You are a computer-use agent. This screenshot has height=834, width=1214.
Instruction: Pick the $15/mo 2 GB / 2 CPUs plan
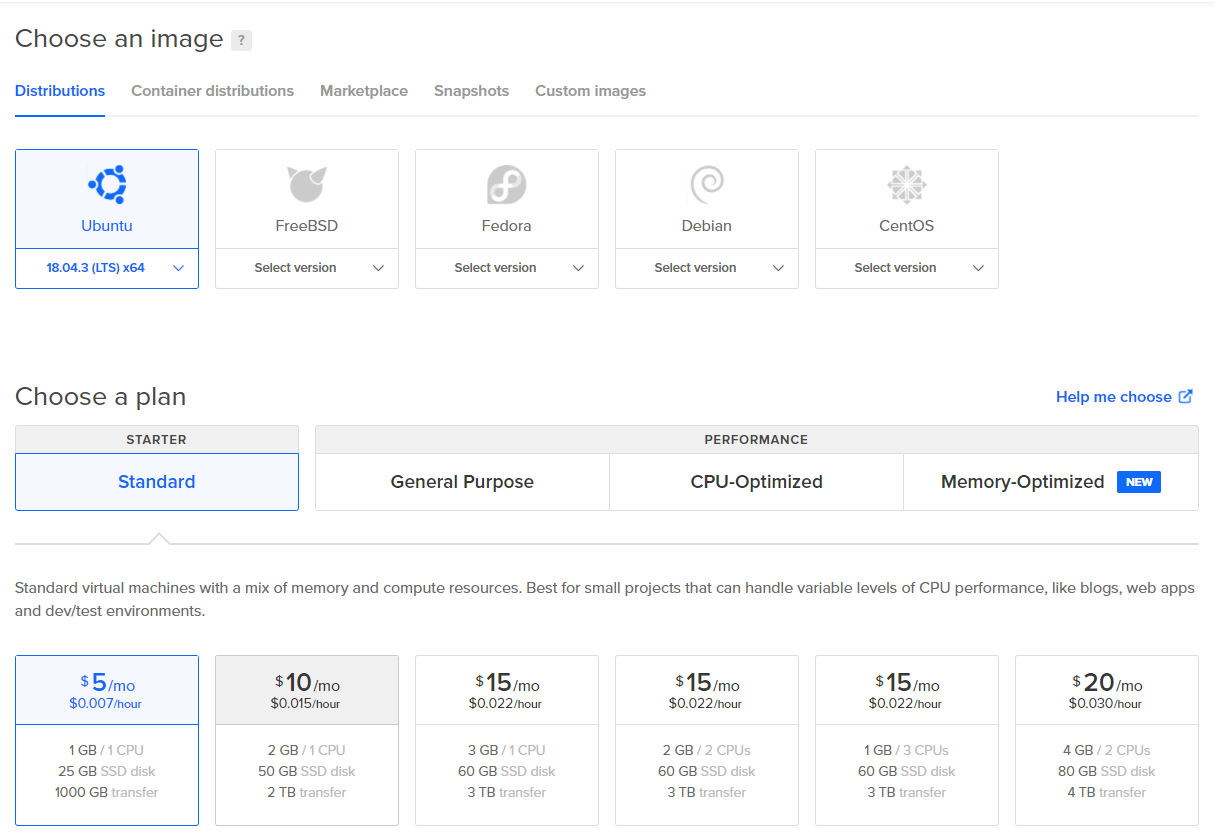(x=707, y=741)
